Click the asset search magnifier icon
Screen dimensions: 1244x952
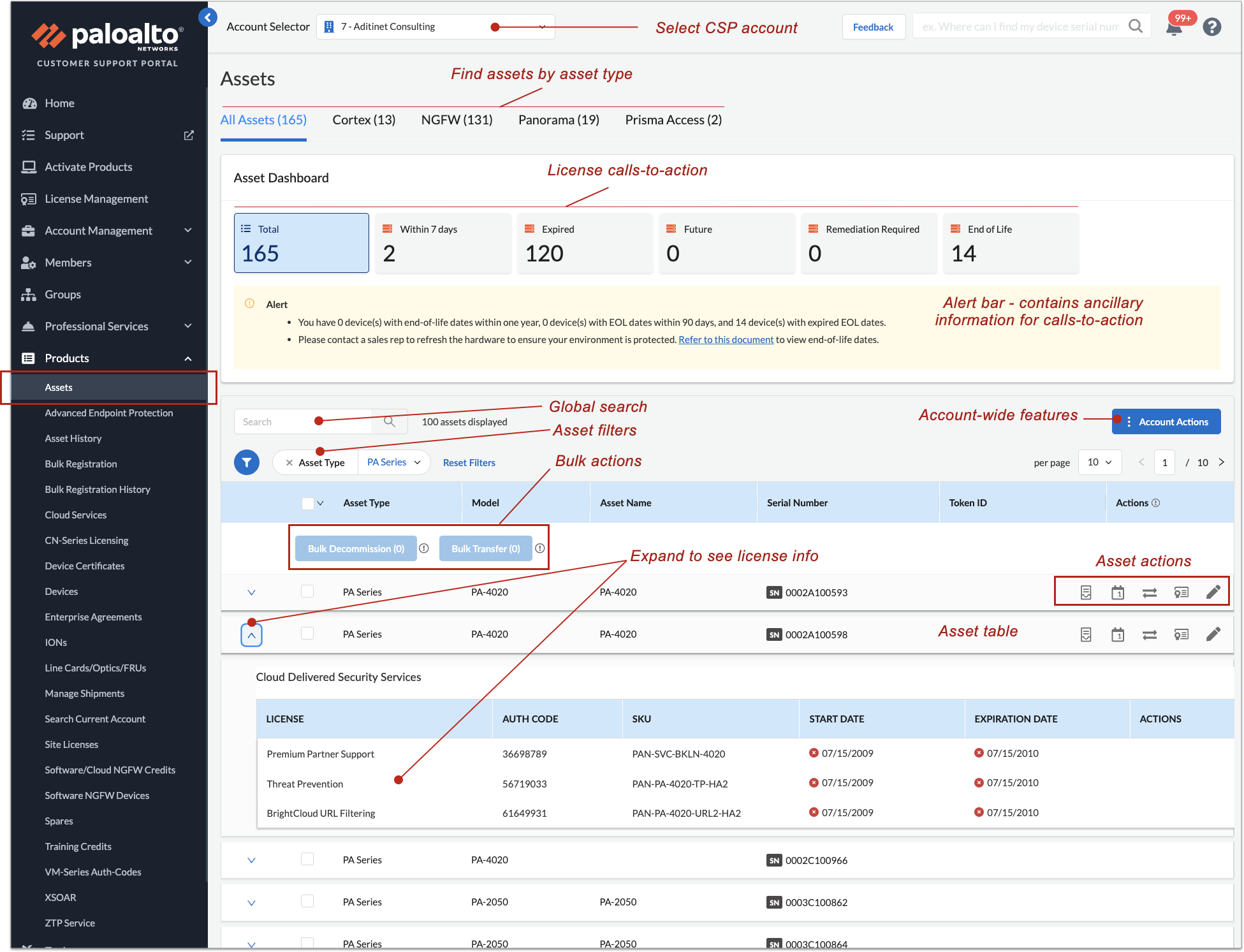coord(390,422)
